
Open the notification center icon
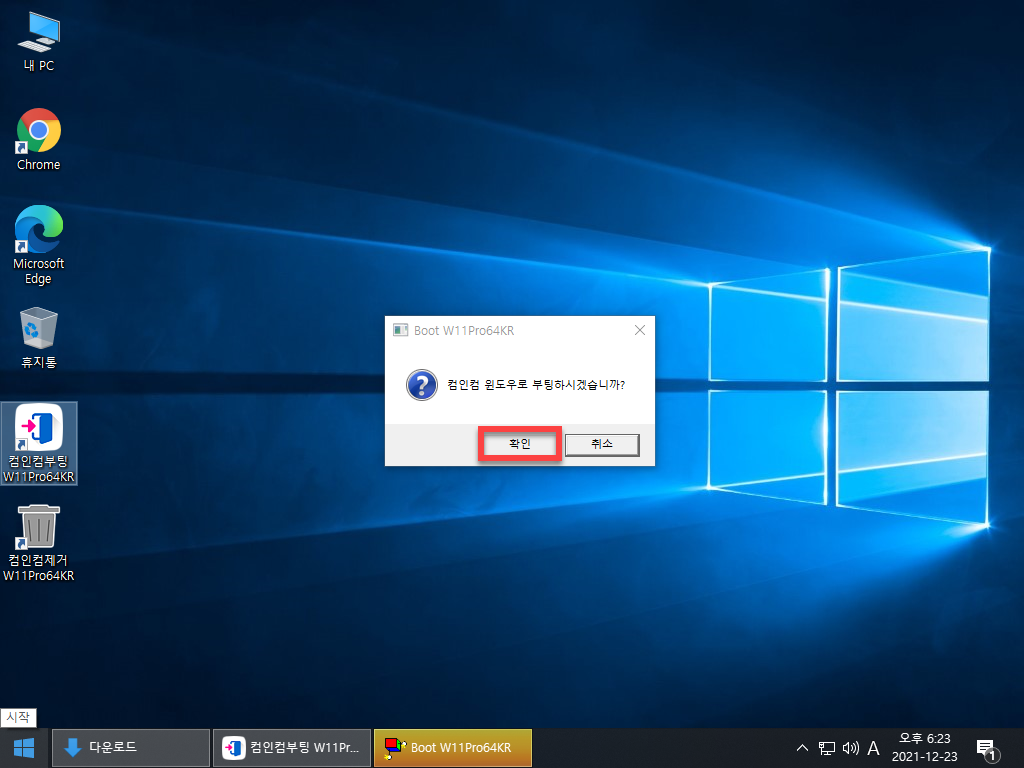click(x=986, y=749)
